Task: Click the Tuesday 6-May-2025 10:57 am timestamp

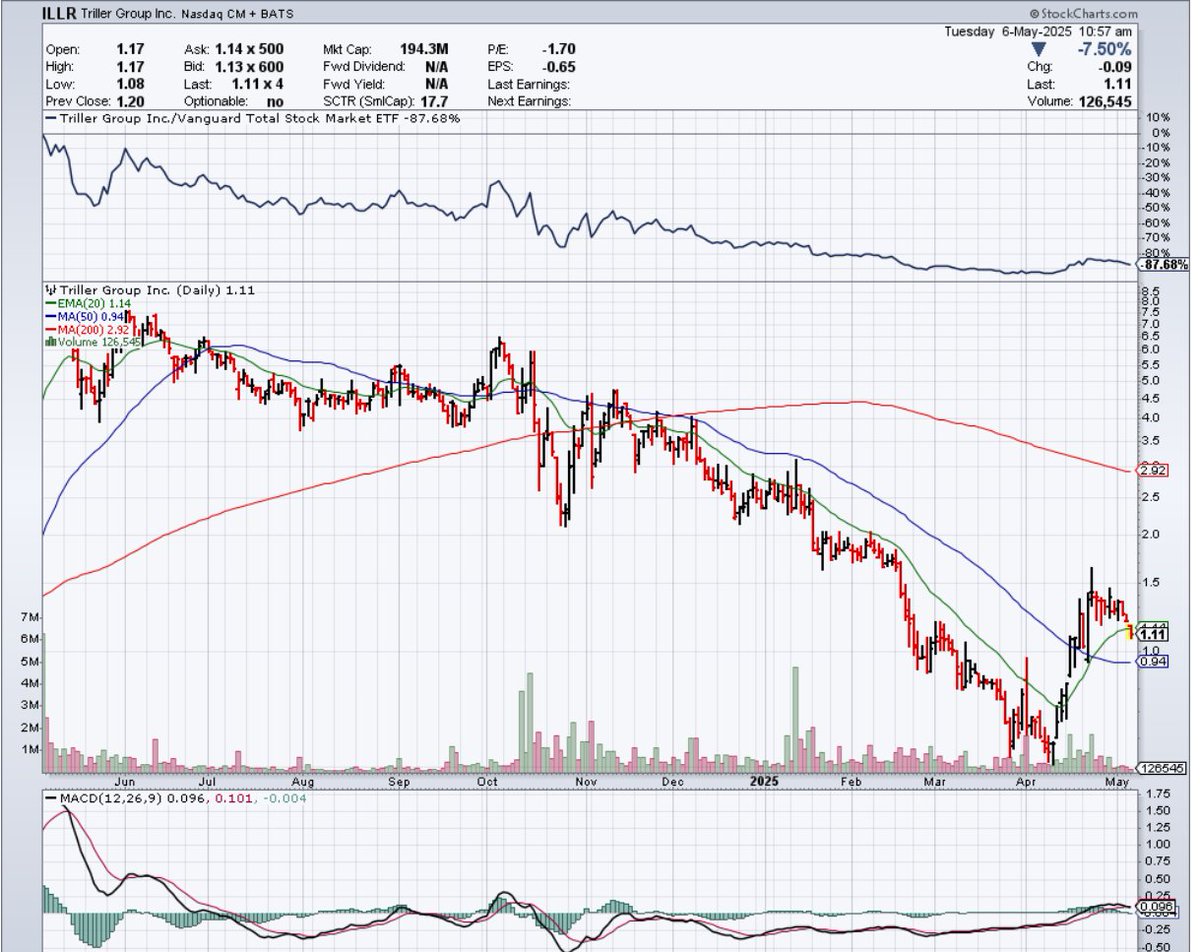Action: tap(1039, 31)
